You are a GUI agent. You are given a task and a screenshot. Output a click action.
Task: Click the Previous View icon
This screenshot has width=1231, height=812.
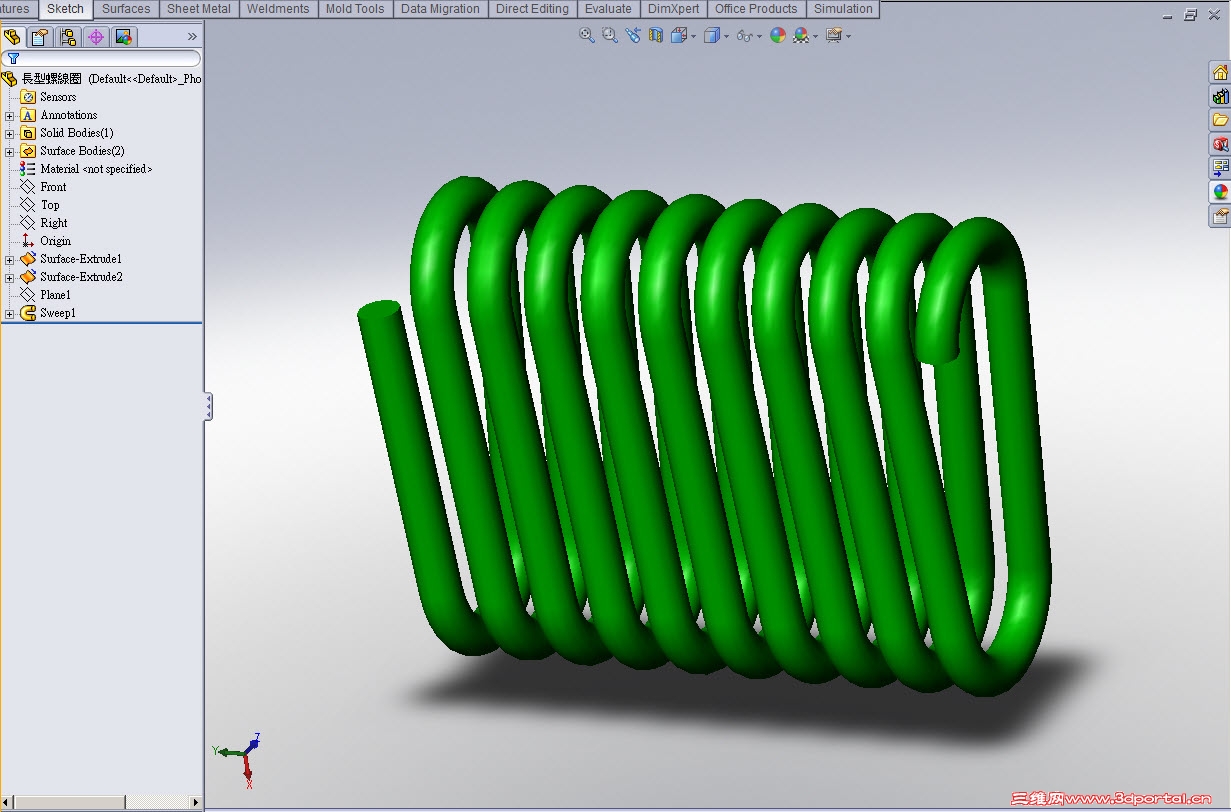[x=633, y=35]
